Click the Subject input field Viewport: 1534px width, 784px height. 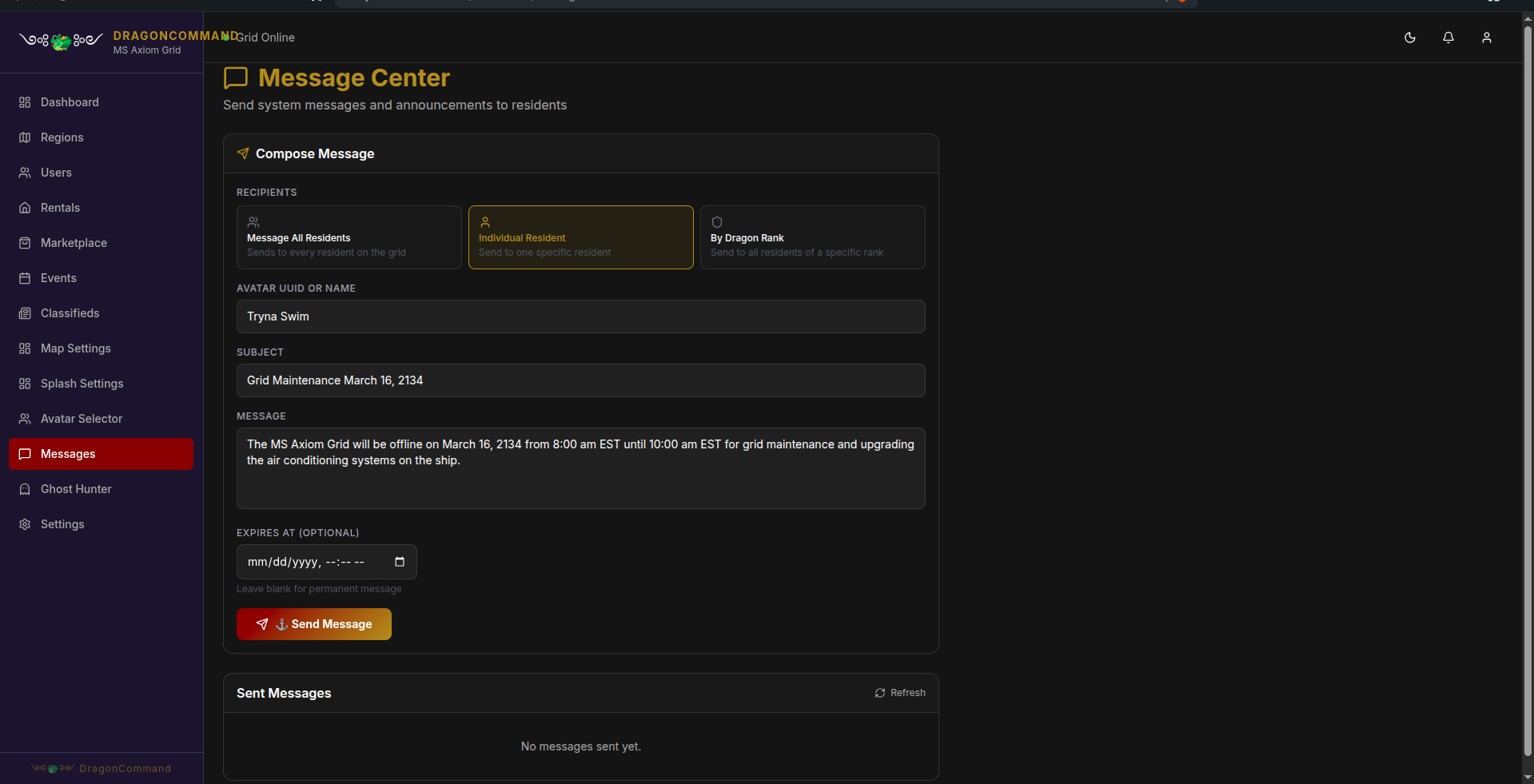[x=581, y=380]
